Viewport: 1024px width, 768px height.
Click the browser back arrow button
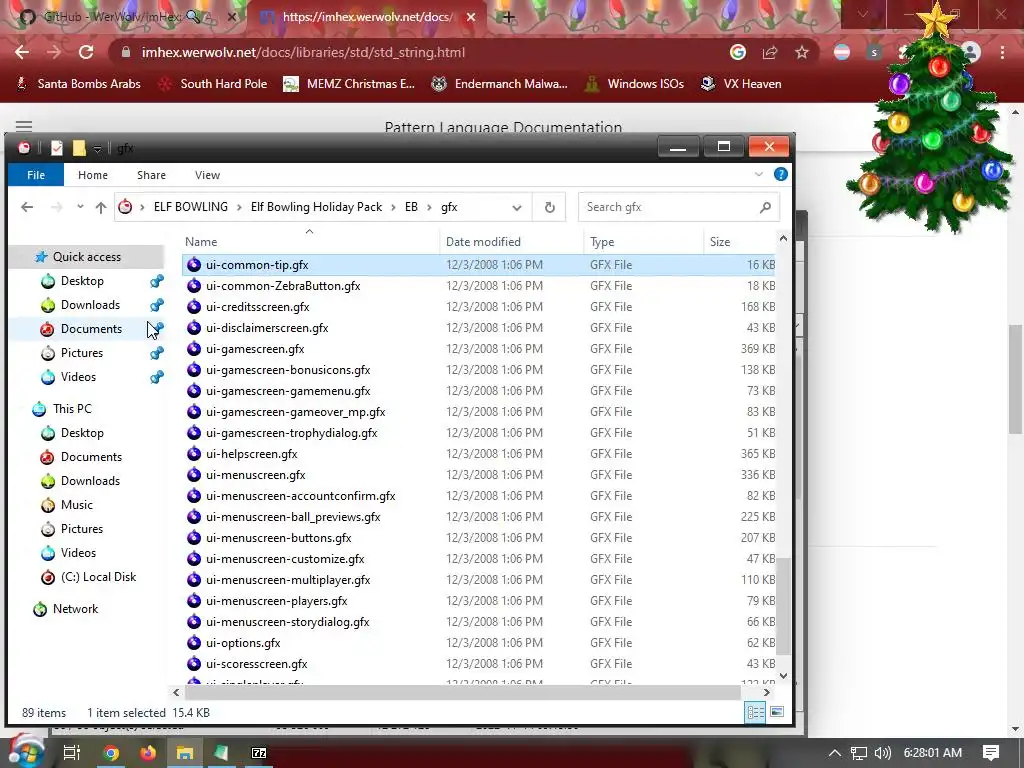[x=22, y=52]
